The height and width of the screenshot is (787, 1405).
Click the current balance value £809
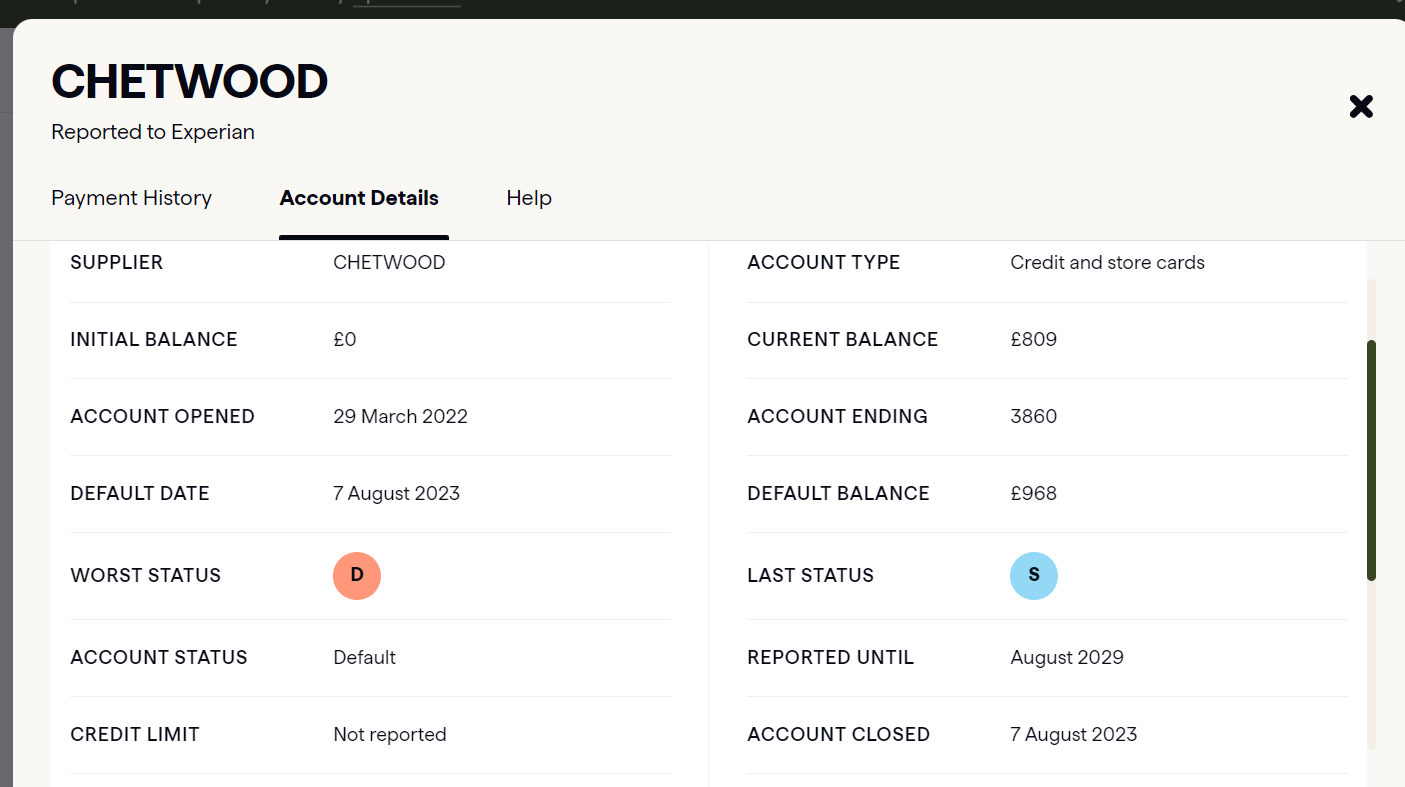click(1033, 340)
